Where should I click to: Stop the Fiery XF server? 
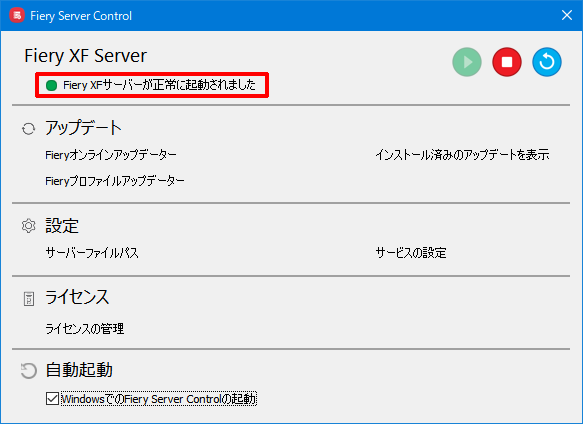pyautogui.click(x=507, y=62)
